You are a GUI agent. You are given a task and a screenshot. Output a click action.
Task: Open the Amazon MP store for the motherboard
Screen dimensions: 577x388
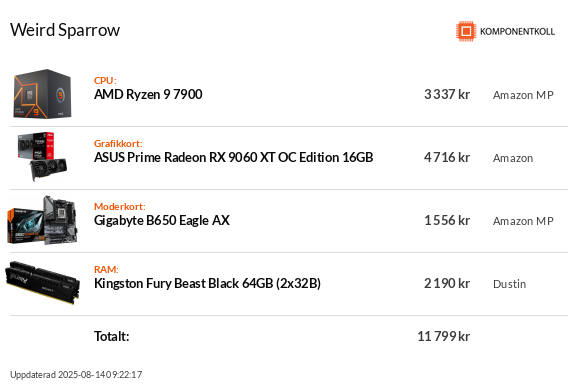(523, 221)
